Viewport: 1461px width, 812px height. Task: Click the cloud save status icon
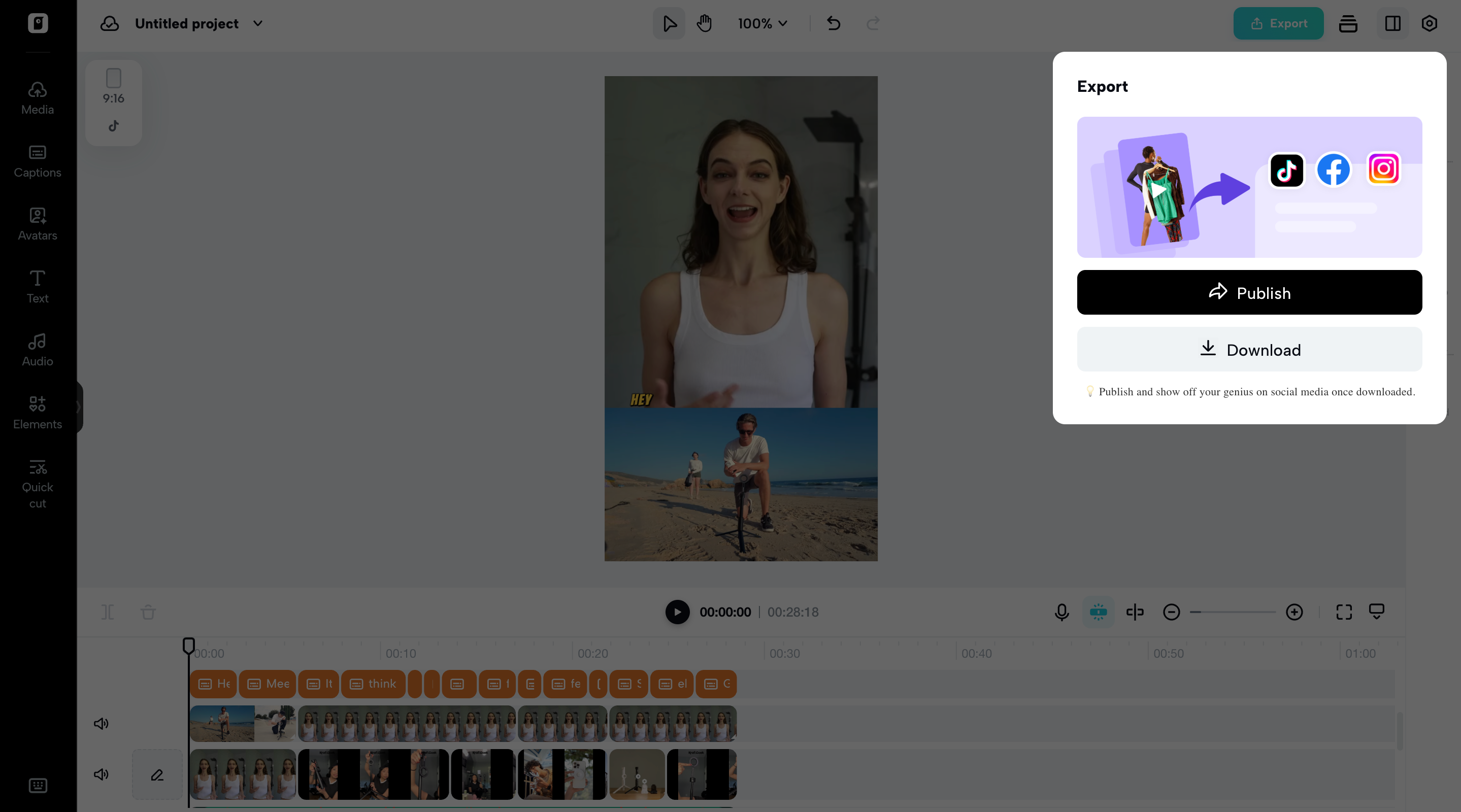[110, 23]
